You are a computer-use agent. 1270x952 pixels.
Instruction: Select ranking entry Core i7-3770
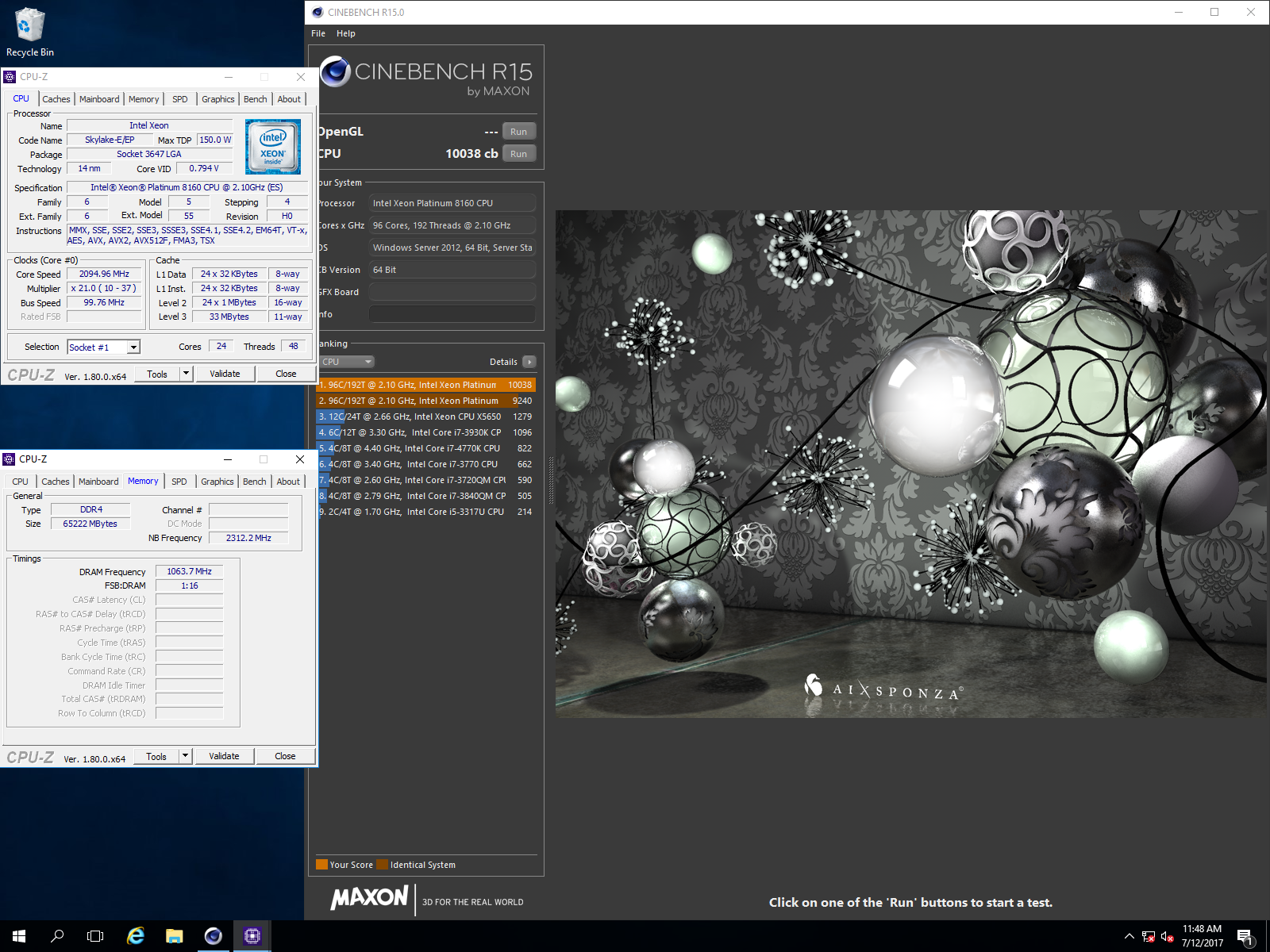[x=425, y=464]
